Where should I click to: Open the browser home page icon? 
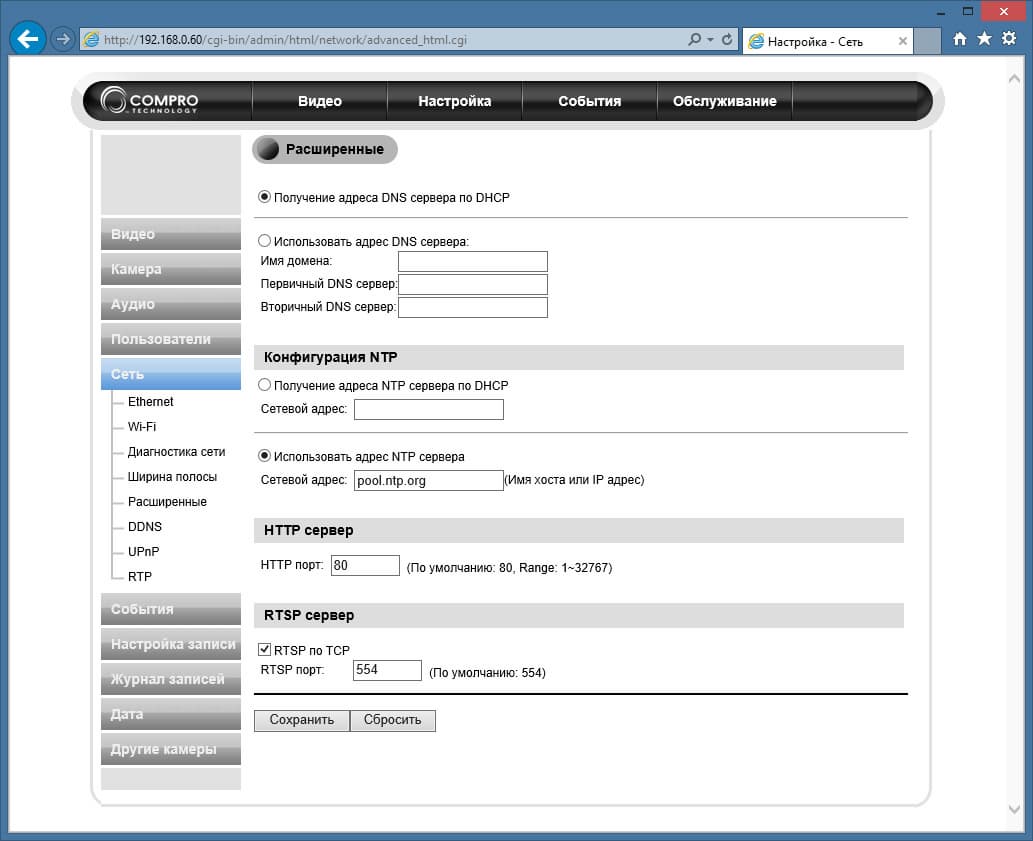point(960,39)
